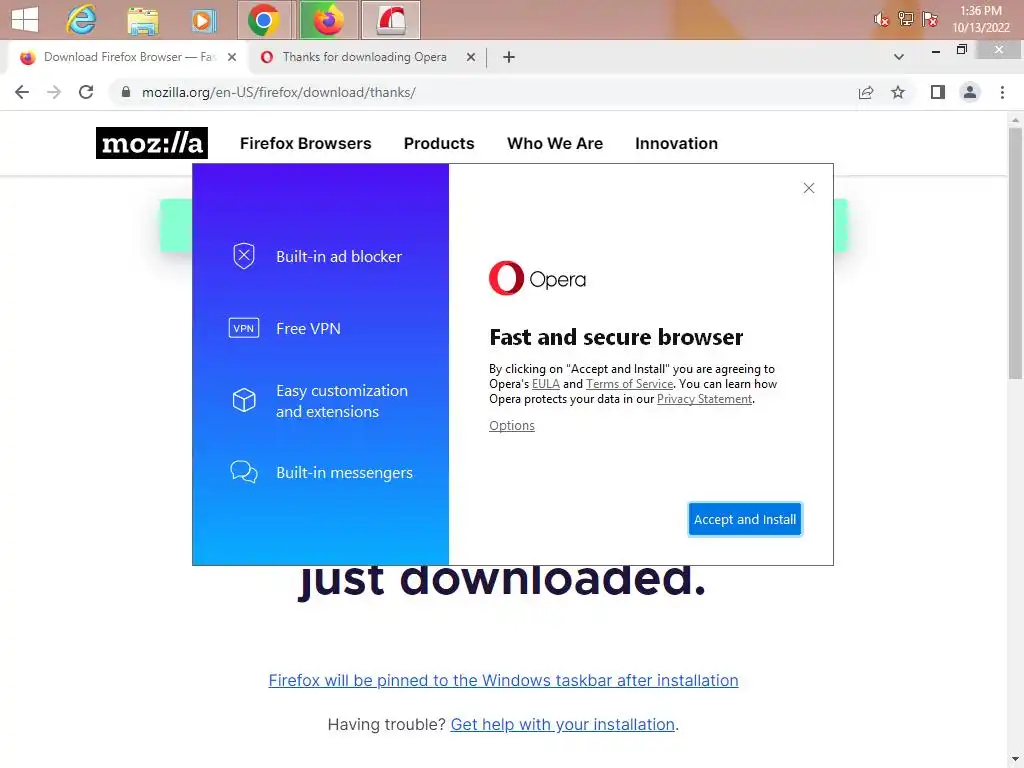Close the Download Firefox Browser tab
1024x768 pixels.
tap(232, 57)
